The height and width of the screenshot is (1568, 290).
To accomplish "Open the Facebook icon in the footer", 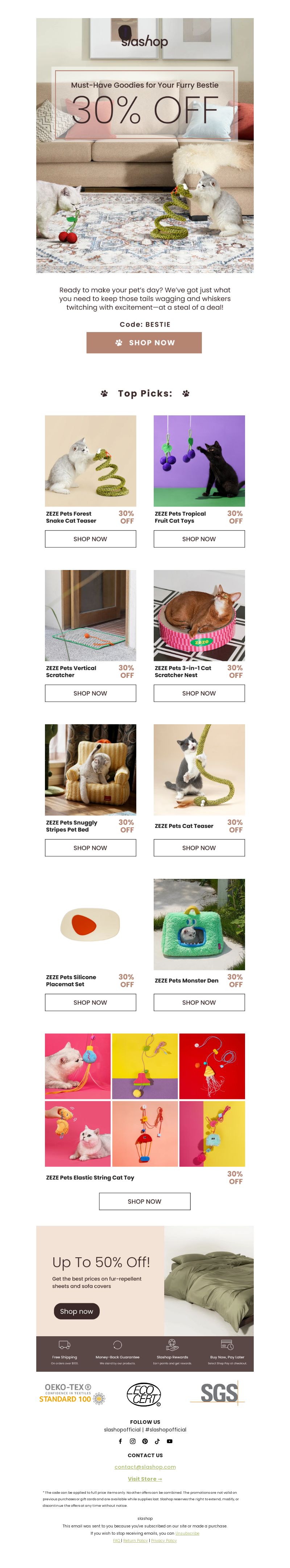I will pos(120,1441).
